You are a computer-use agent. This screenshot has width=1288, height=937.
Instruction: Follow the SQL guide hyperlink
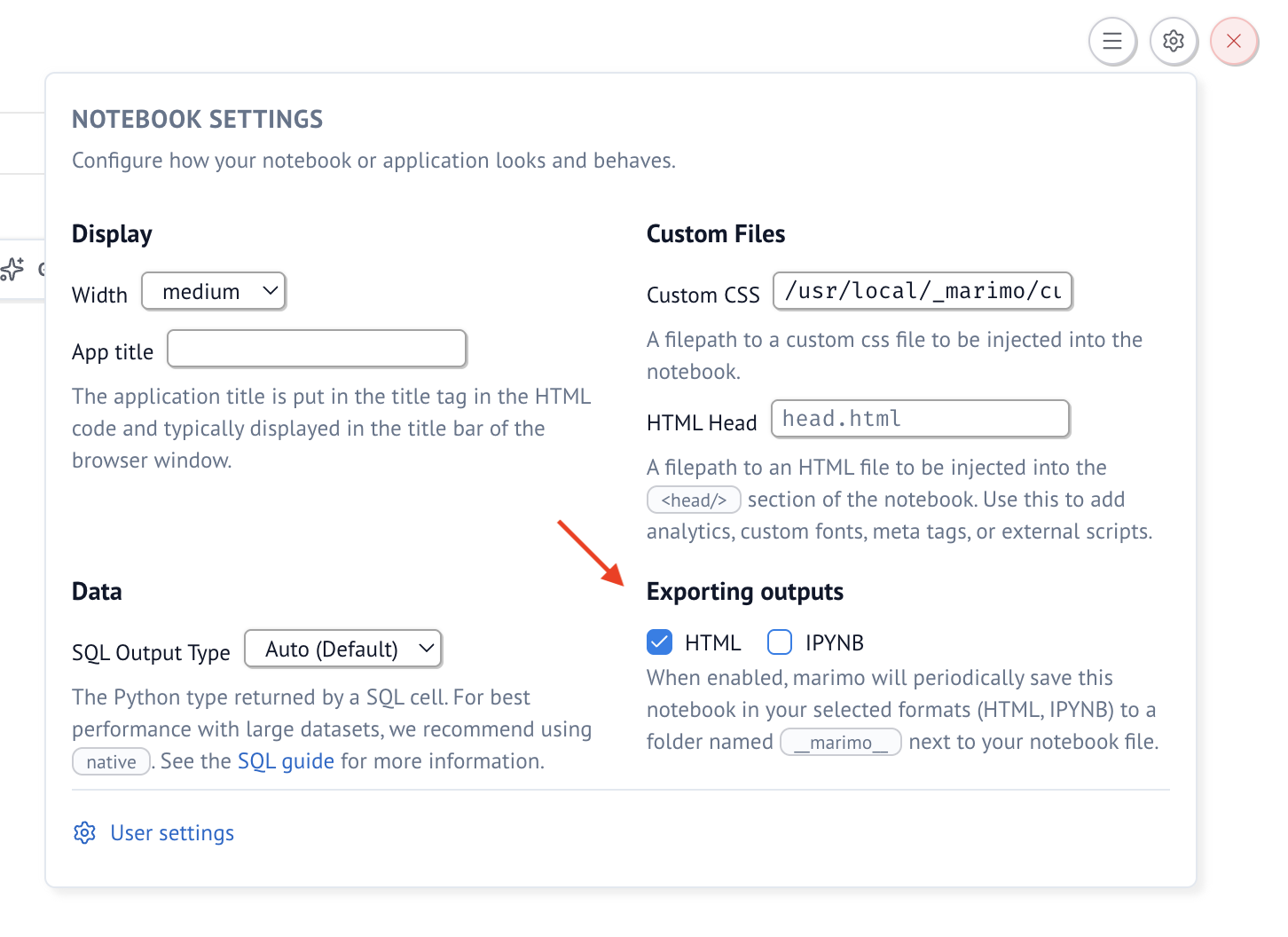point(286,761)
